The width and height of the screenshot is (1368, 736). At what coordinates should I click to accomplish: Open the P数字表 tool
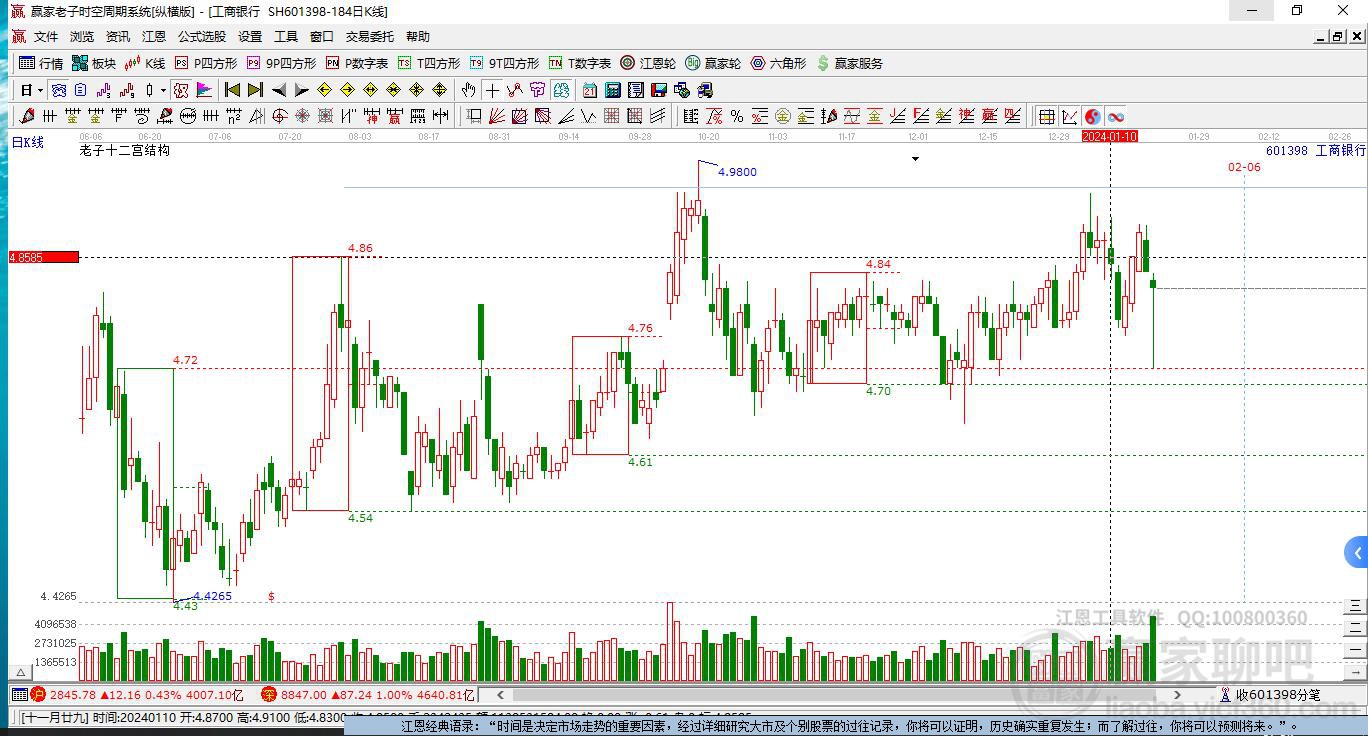pyautogui.click(x=357, y=63)
